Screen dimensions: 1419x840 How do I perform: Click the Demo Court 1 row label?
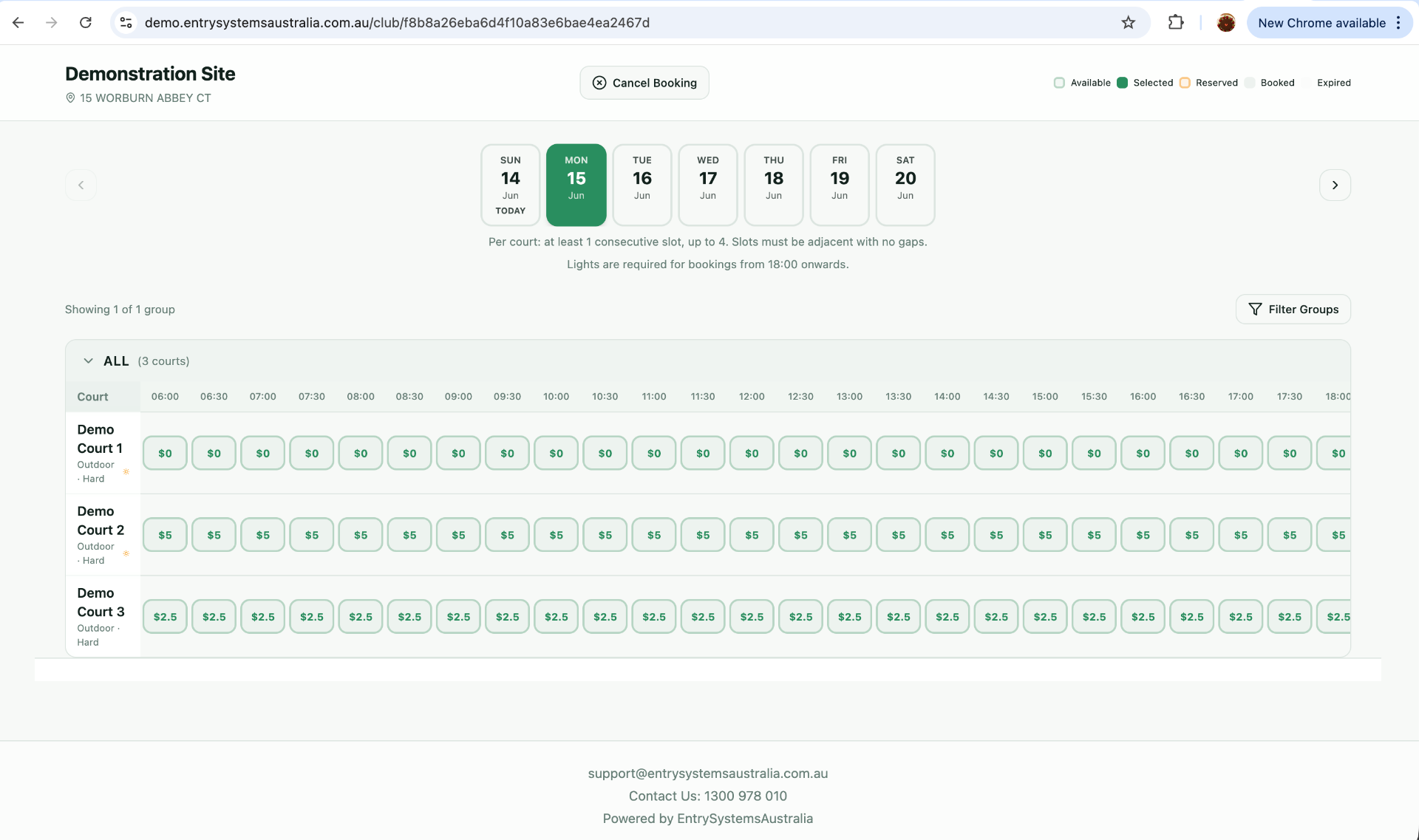point(100,439)
